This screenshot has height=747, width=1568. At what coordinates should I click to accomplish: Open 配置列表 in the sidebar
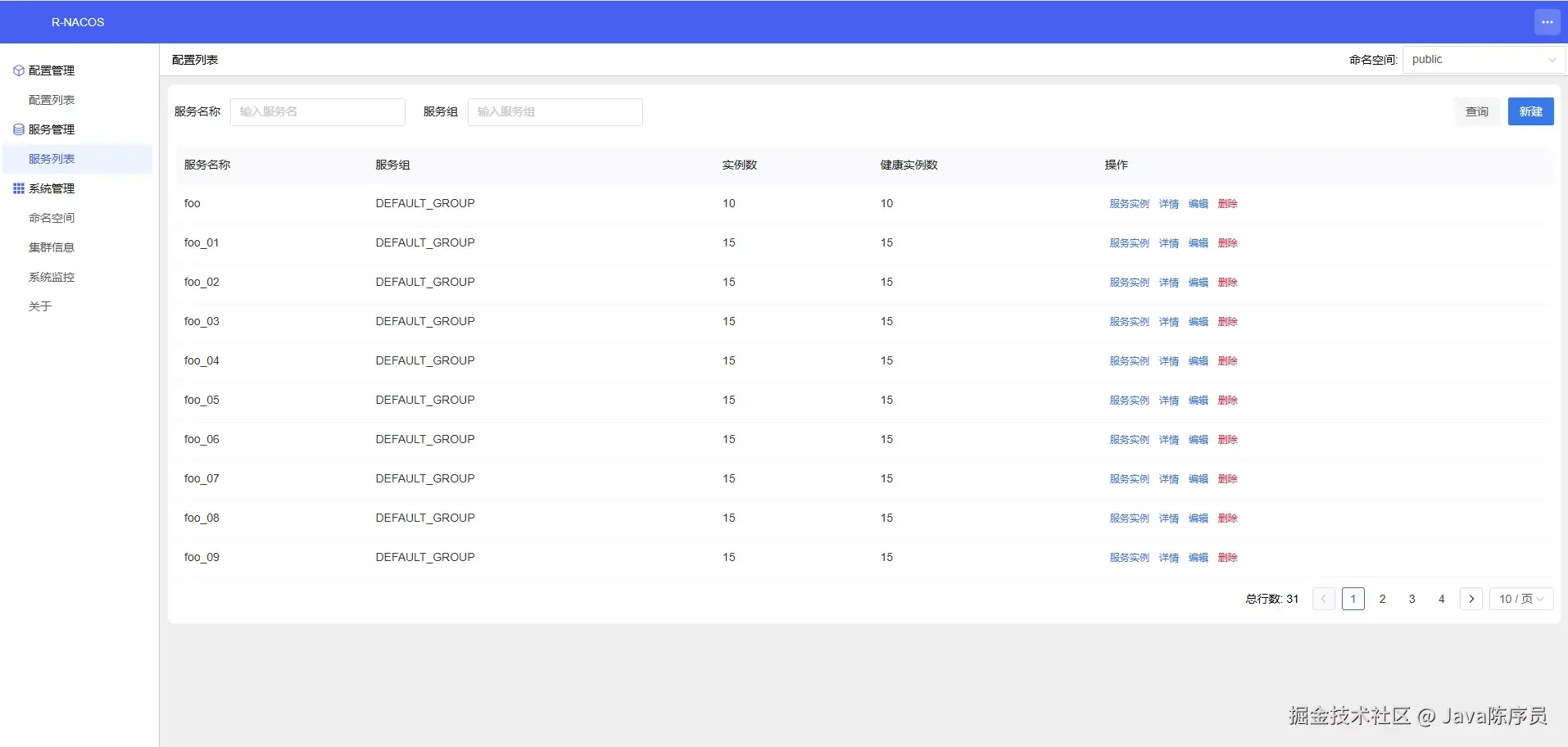coord(52,100)
